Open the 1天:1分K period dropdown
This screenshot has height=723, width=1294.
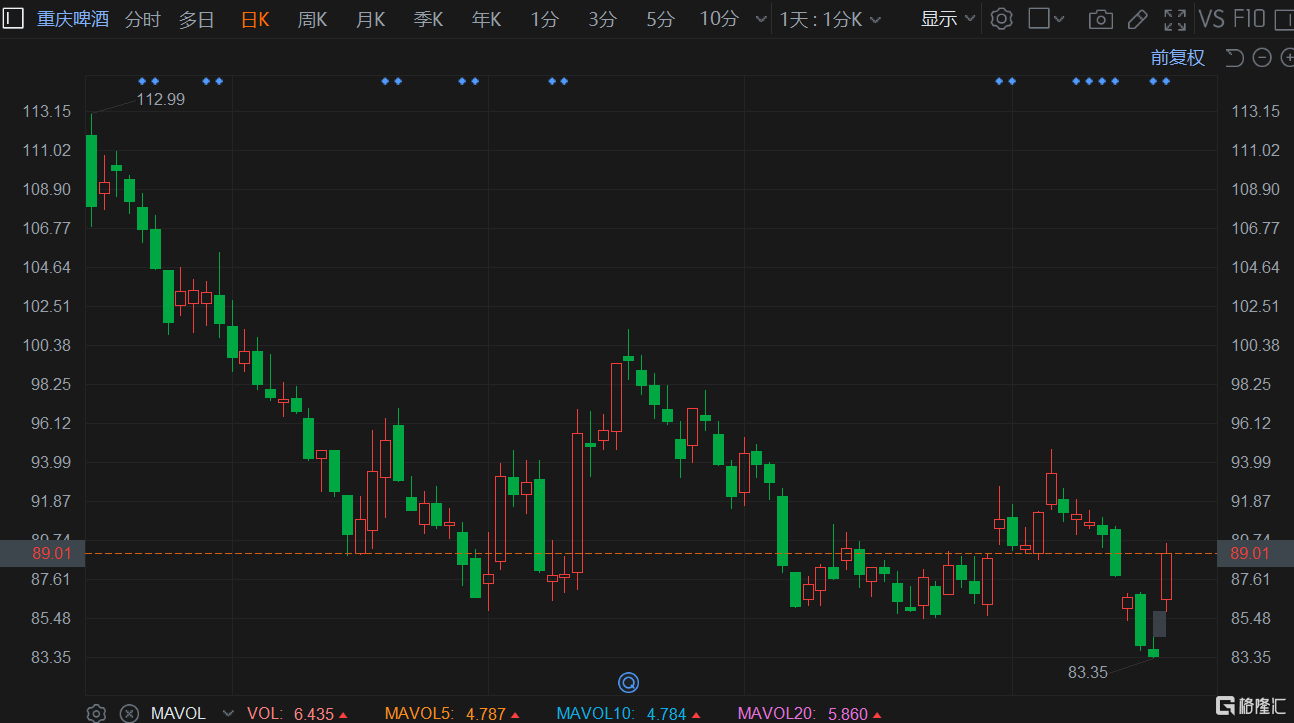(831, 19)
